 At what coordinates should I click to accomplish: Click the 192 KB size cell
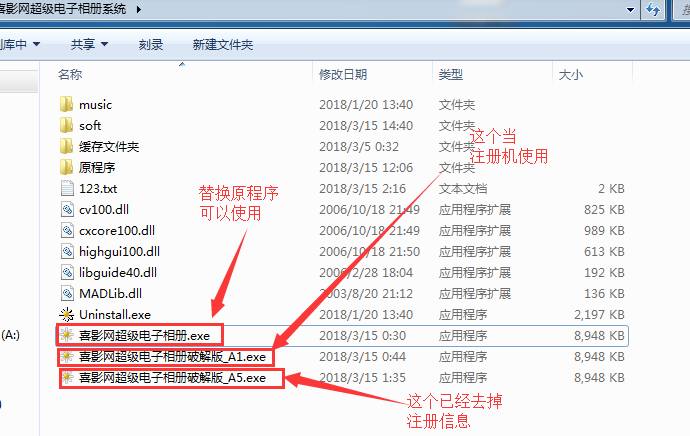pos(604,273)
